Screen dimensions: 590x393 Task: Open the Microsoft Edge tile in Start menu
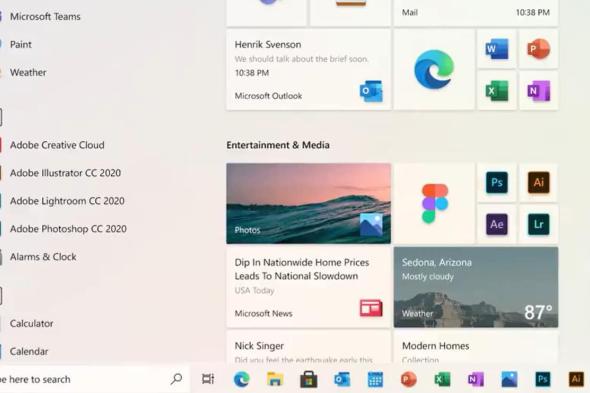[434, 70]
